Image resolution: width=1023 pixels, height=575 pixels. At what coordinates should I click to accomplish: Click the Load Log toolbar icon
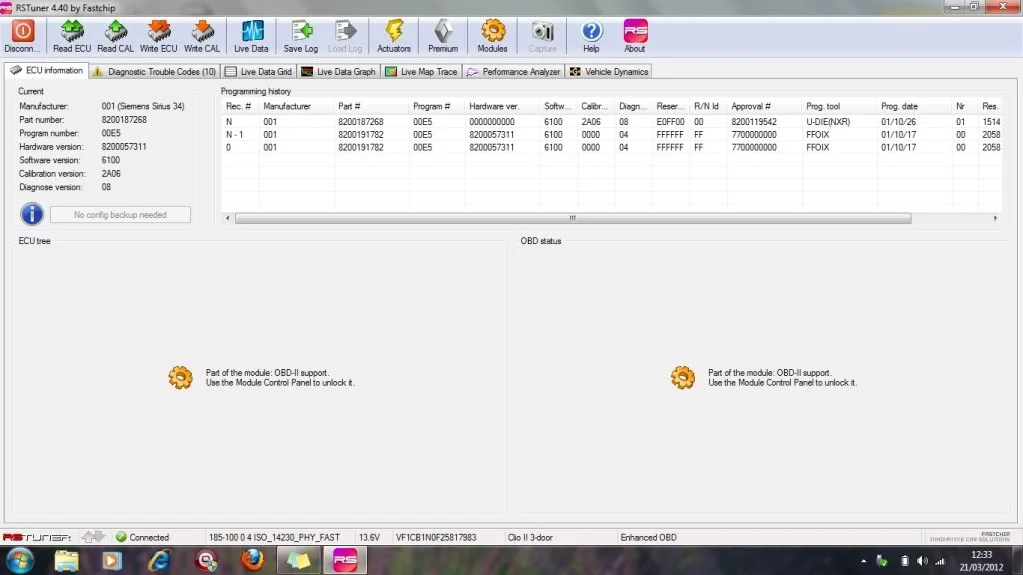(345, 31)
